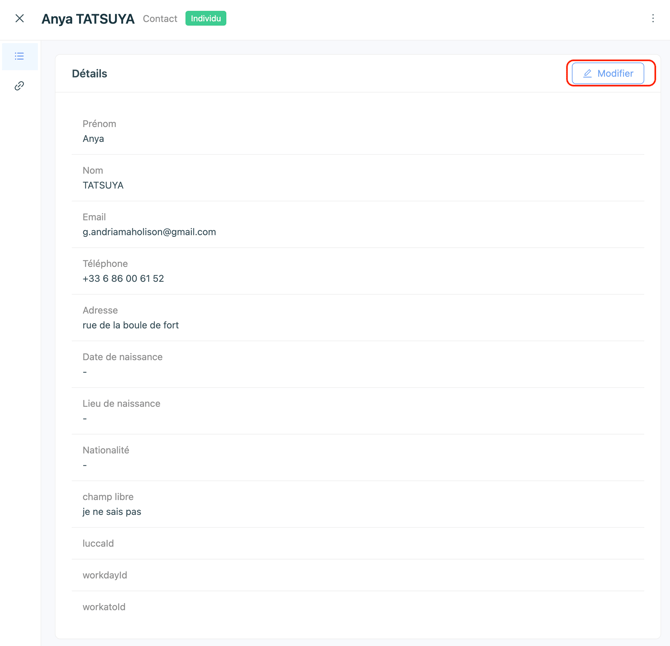
Task: Close the Anya TATSUYA contact panel
Action: pos(19,18)
